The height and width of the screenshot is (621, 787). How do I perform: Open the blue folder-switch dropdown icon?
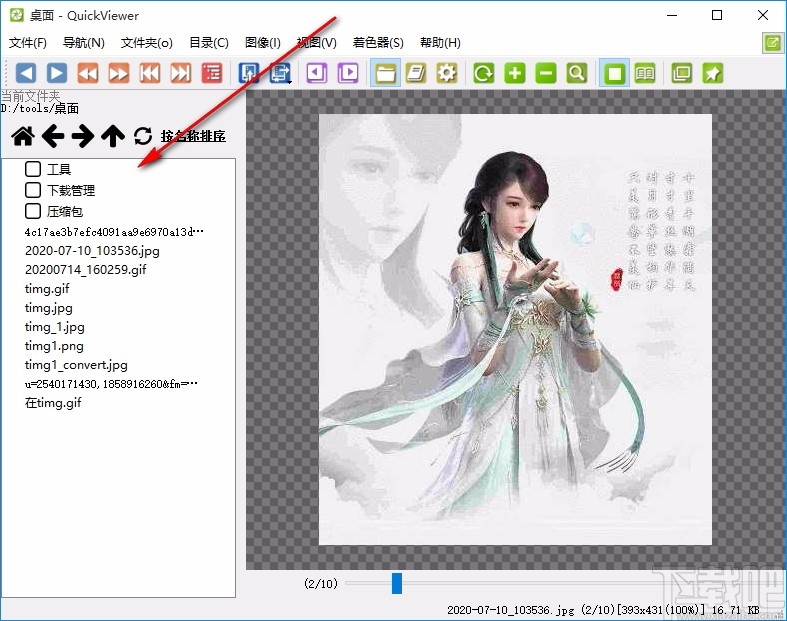[280, 73]
